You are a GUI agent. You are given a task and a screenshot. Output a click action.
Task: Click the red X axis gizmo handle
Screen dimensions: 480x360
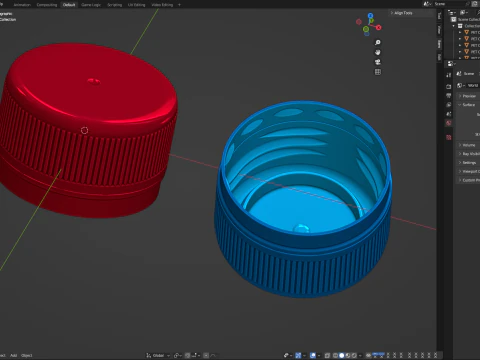point(379,27)
